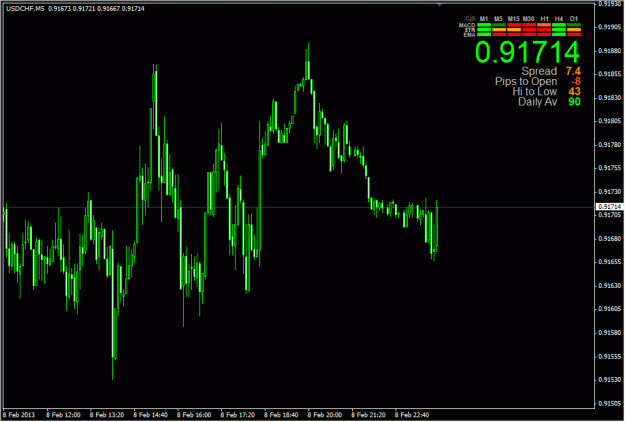Click the MACD M5 dark green bar
This screenshot has height=422, width=625.
coord(499,25)
